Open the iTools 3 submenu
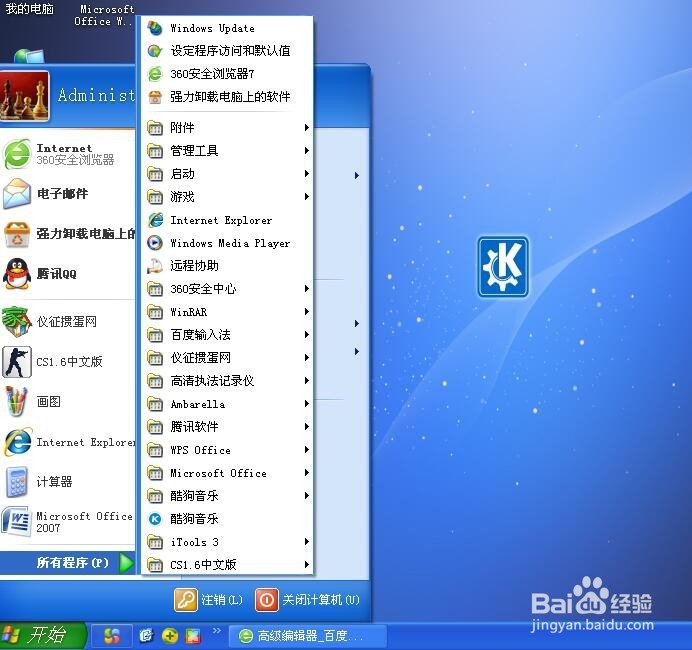 (227, 541)
